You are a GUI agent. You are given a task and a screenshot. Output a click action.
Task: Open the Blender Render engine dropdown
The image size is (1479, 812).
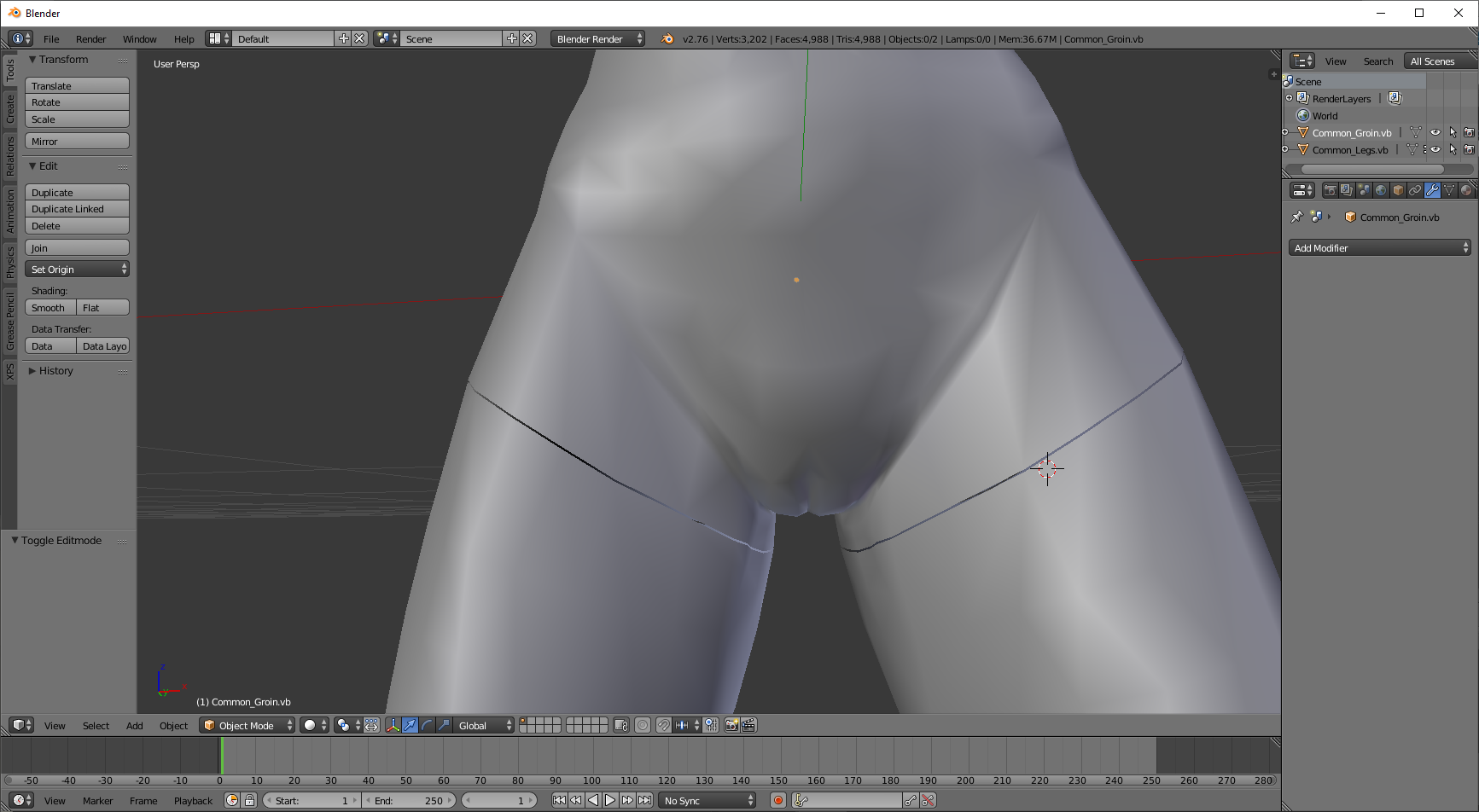(597, 38)
